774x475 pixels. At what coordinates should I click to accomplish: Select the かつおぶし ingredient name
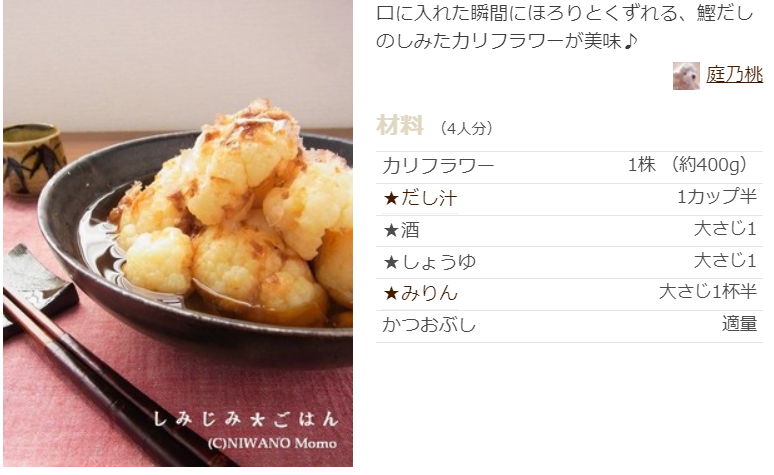pos(429,325)
